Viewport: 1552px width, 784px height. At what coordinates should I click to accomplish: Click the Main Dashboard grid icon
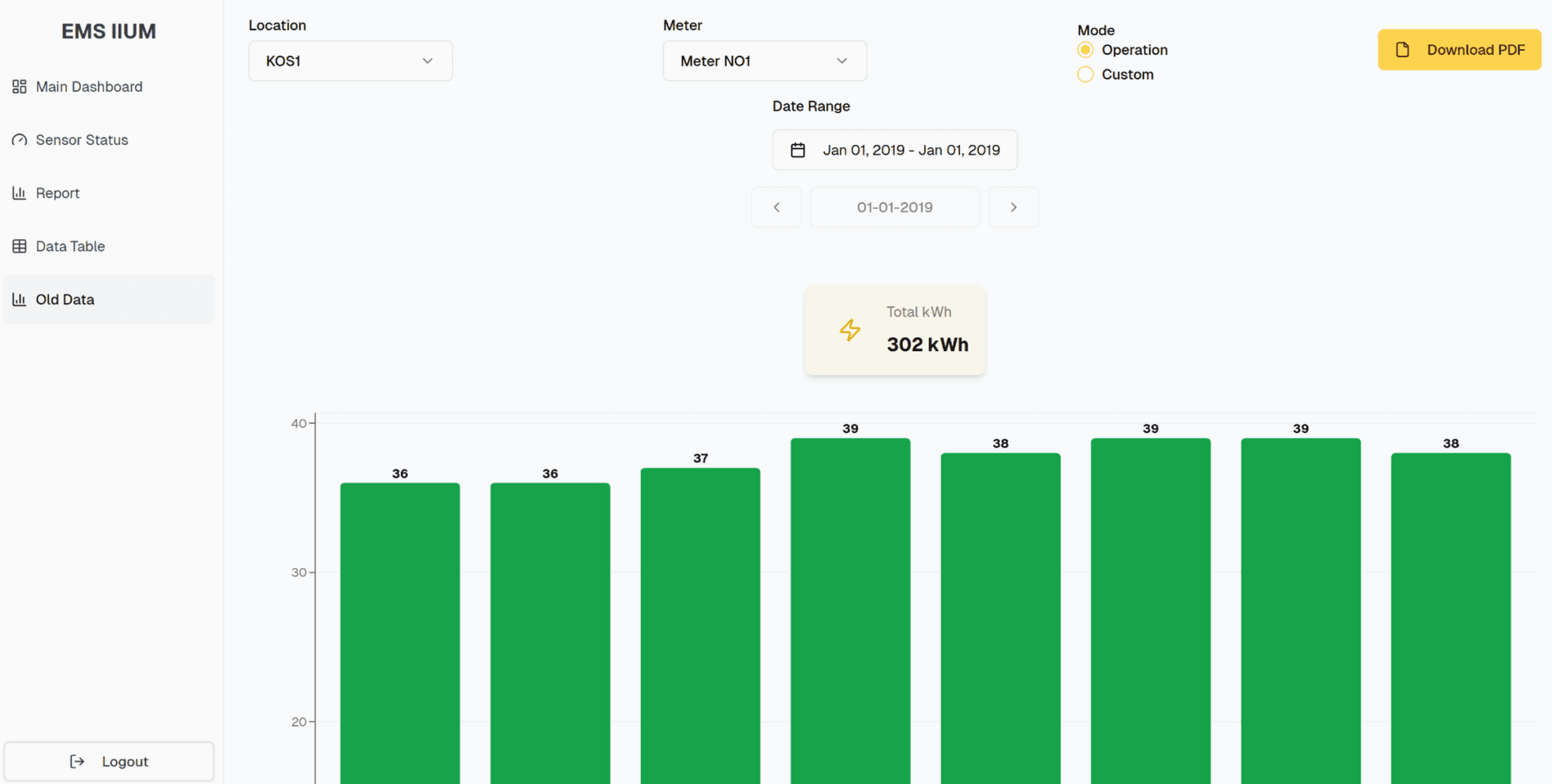point(20,87)
